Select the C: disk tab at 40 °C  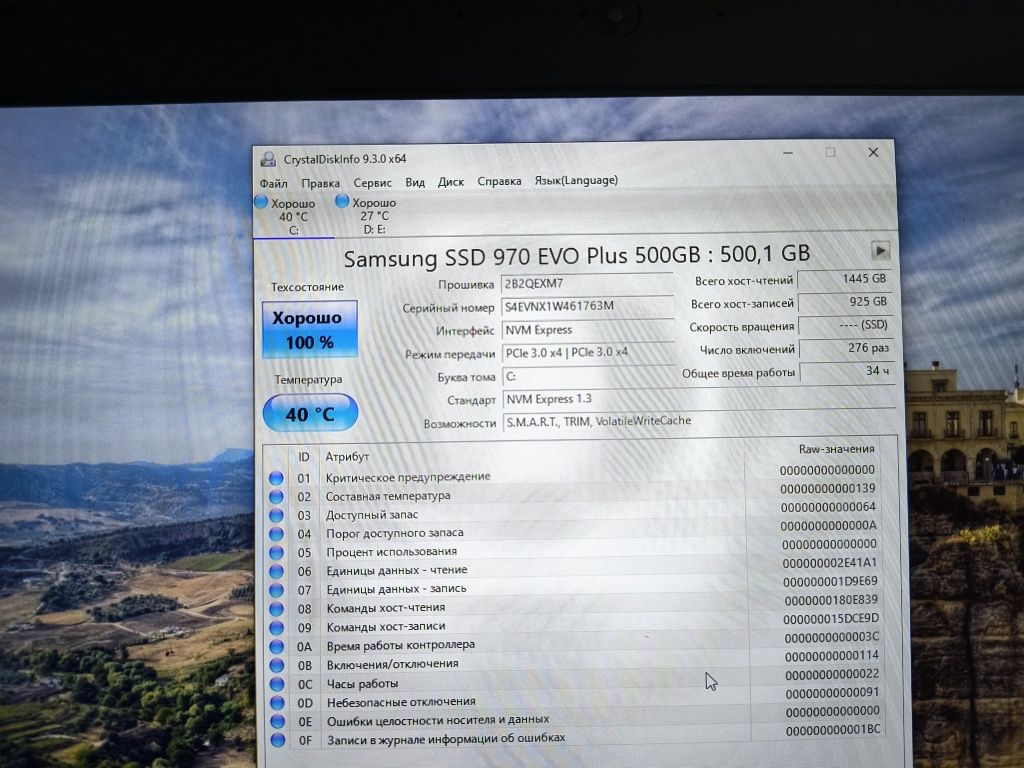[293, 216]
